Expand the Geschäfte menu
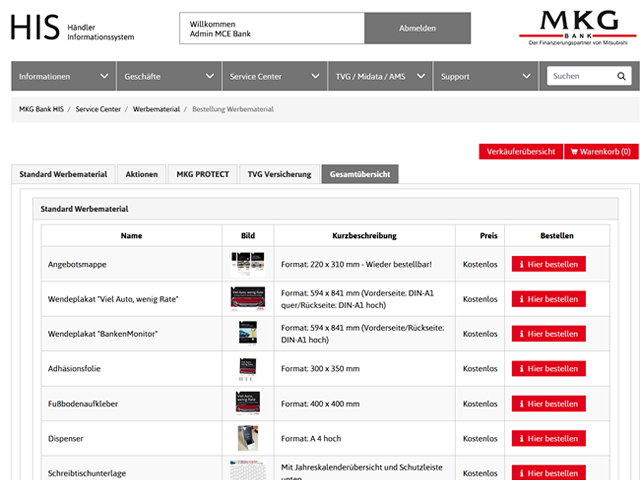640x480 pixels. coord(169,76)
